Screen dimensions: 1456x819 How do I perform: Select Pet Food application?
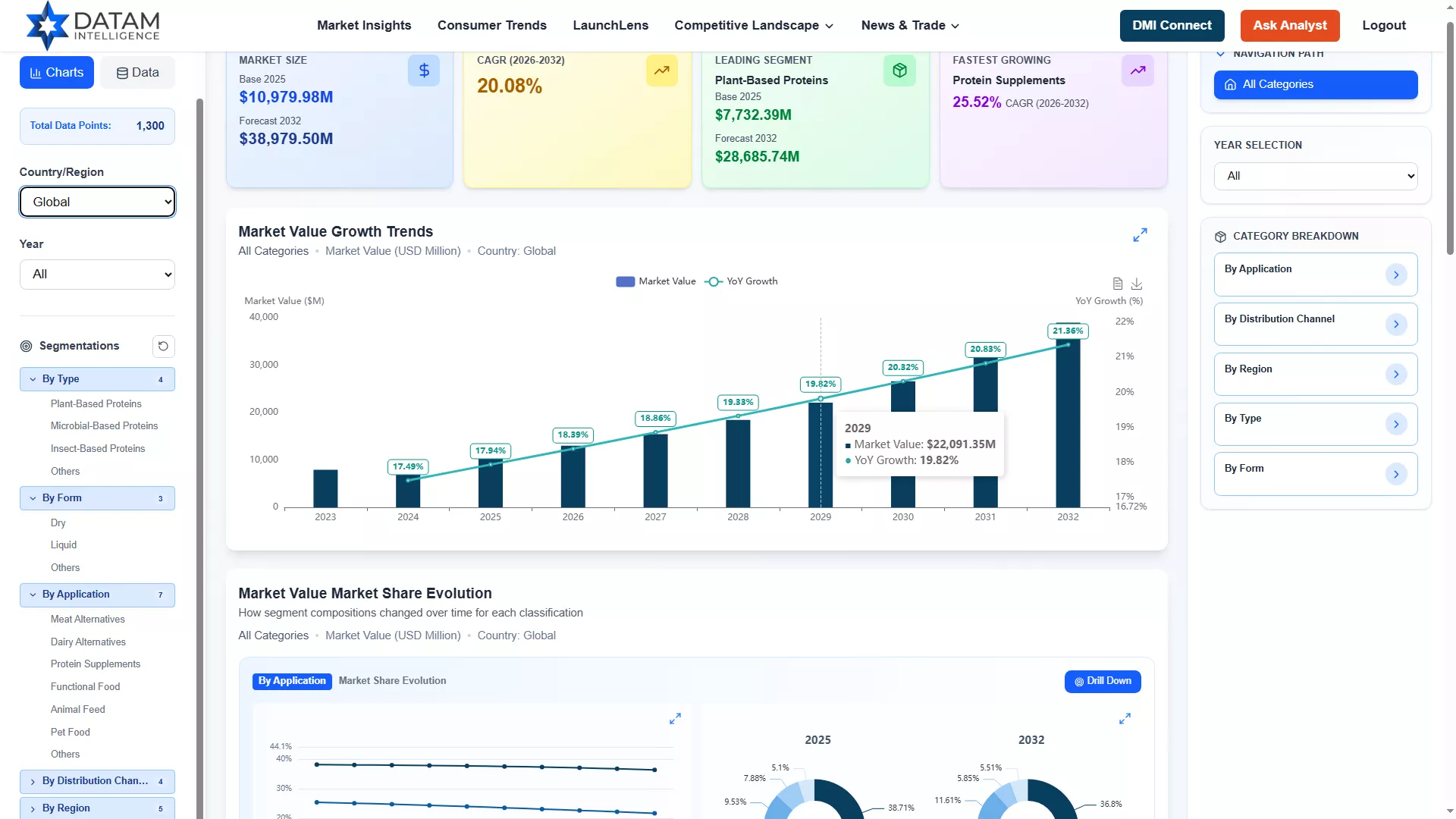(x=71, y=733)
